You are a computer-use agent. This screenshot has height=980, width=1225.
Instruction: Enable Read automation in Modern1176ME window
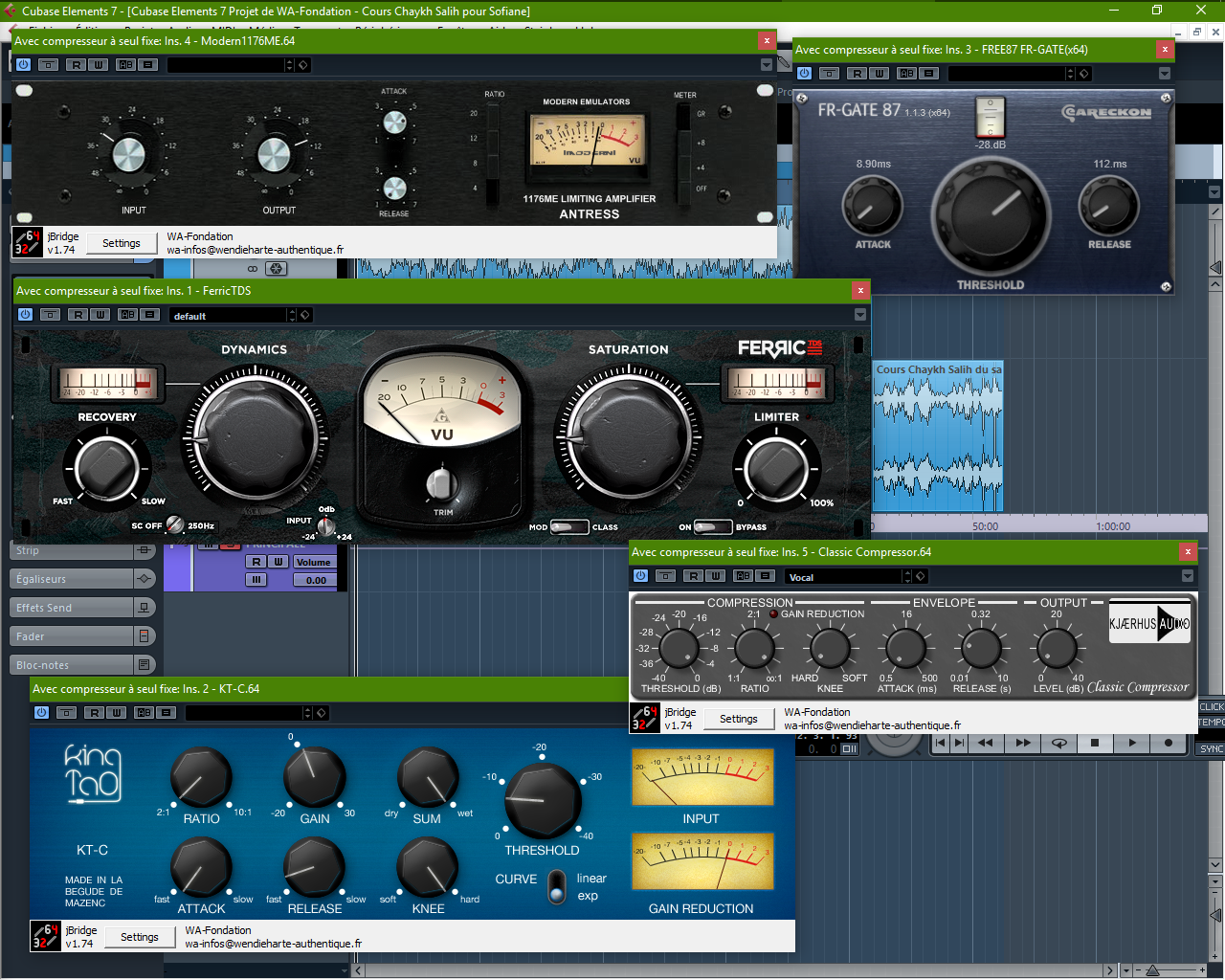[76, 65]
